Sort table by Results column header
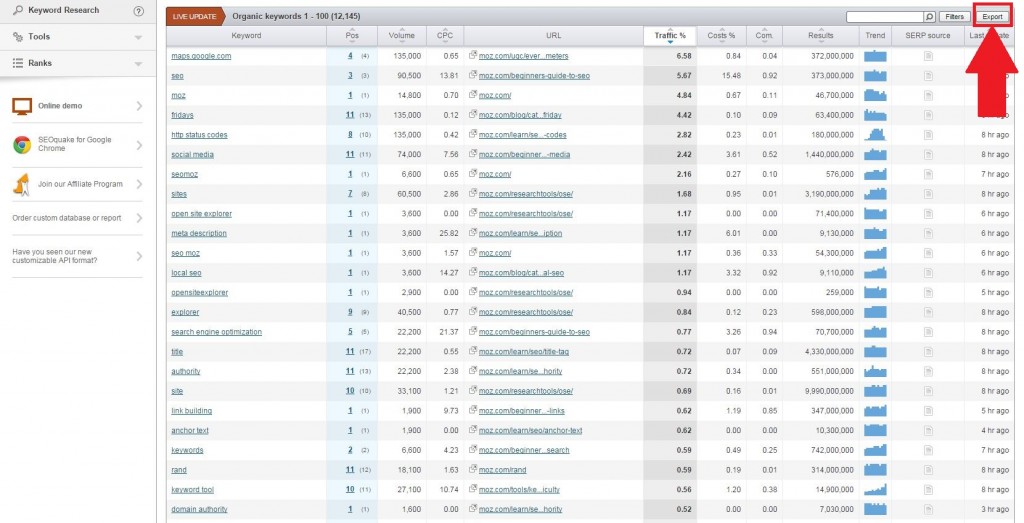Screen dimensions: 1024x523 (820, 35)
